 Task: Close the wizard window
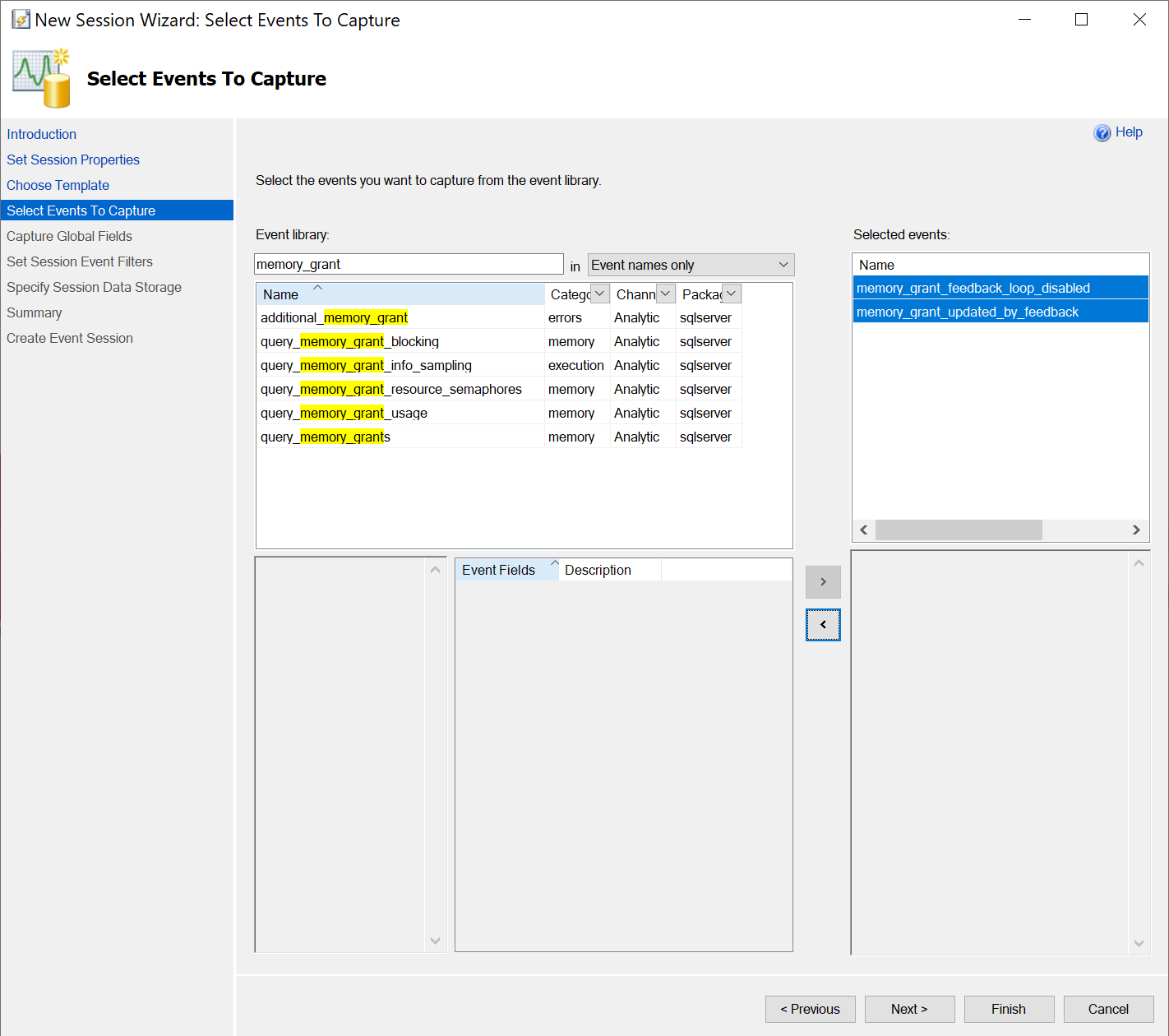[1139, 19]
